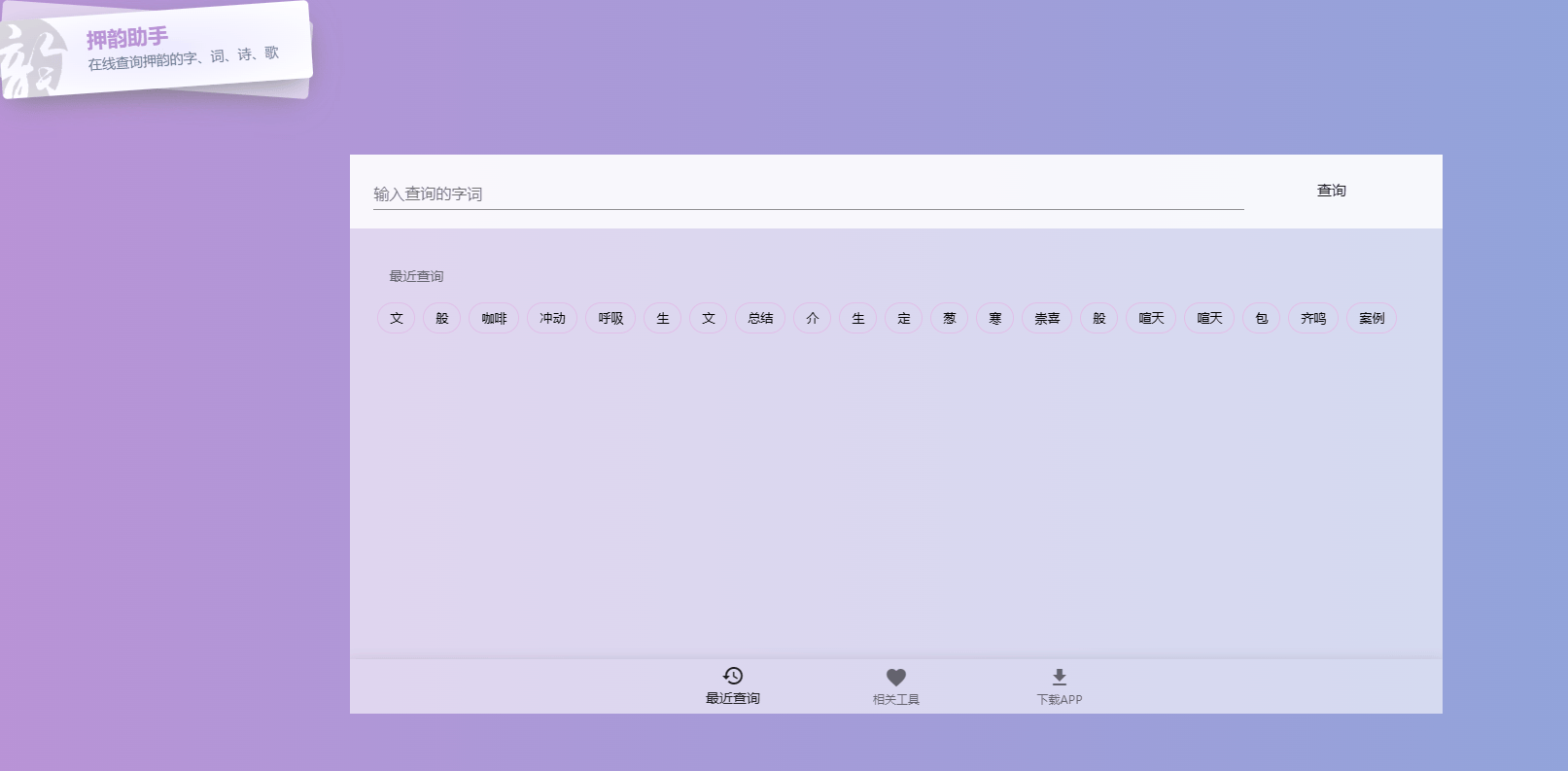Click the 介 recent query chip
The height and width of the screenshot is (771, 1568).
[x=813, y=318]
